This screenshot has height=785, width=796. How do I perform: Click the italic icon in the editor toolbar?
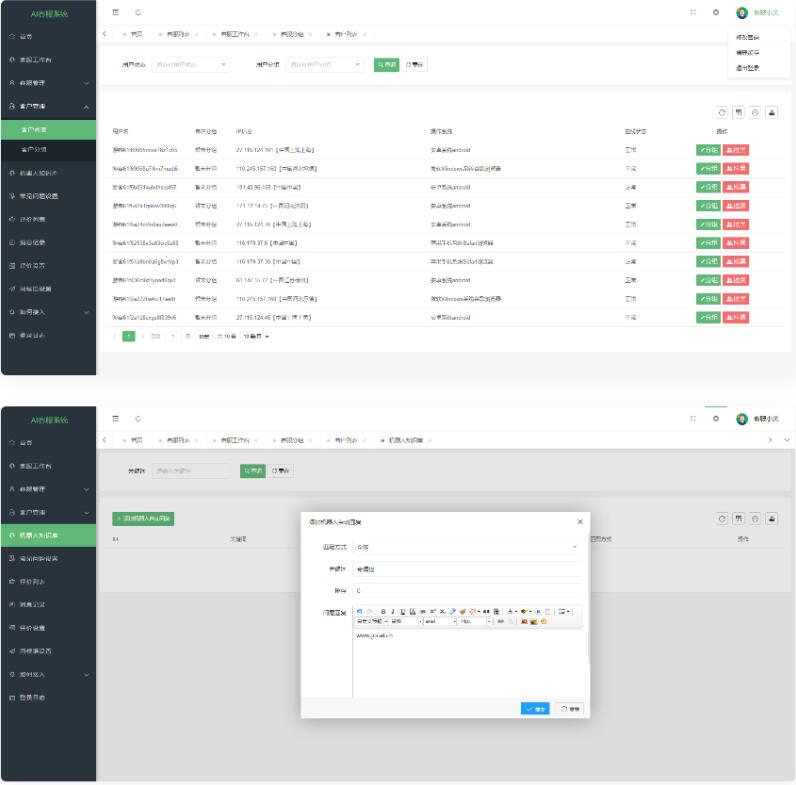pyautogui.click(x=391, y=610)
